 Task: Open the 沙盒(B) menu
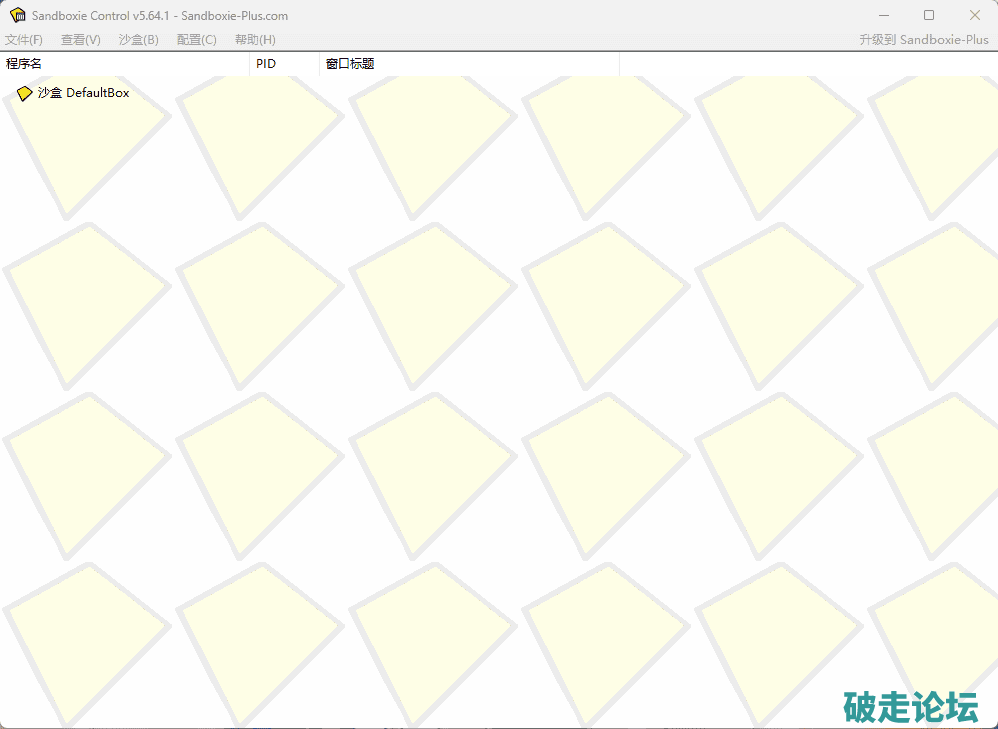click(138, 40)
